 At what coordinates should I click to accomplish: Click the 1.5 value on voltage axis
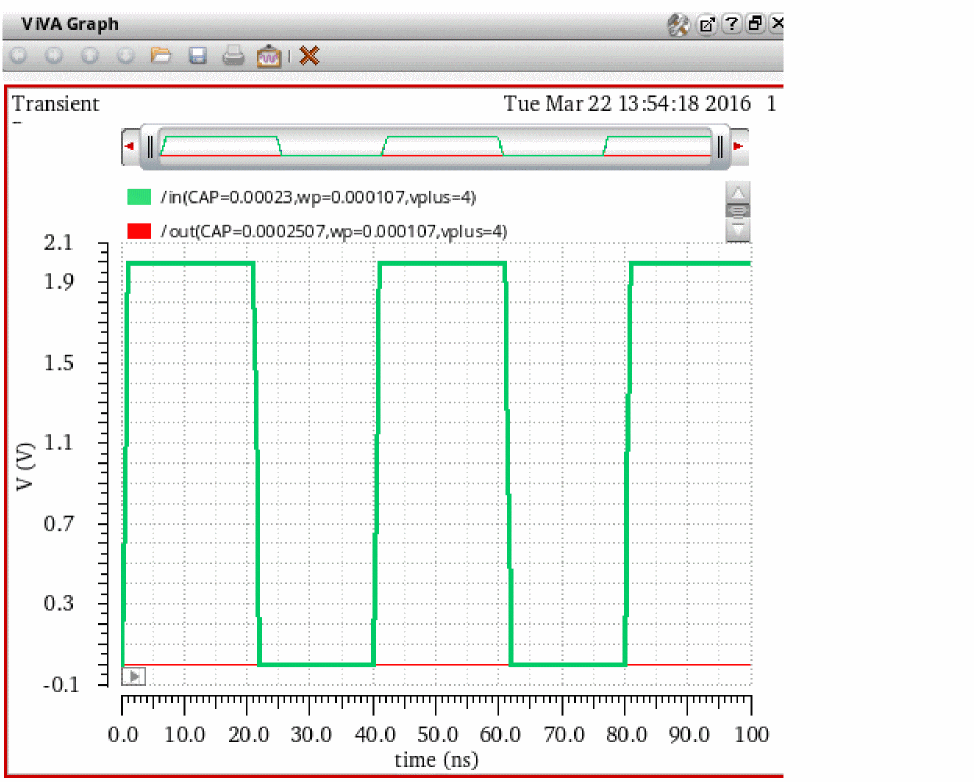click(58, 363)
